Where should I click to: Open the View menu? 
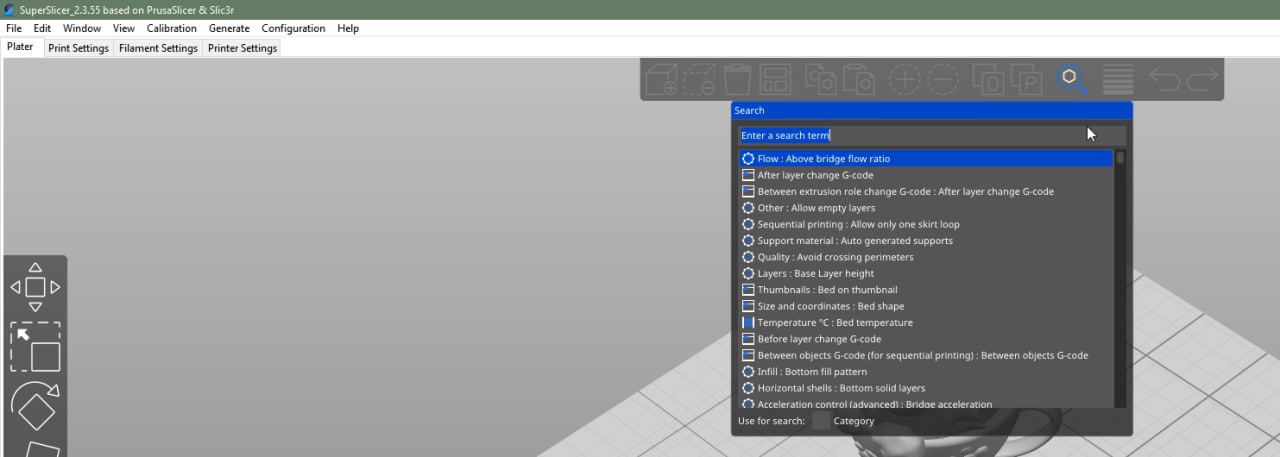(x=124, y=28)
